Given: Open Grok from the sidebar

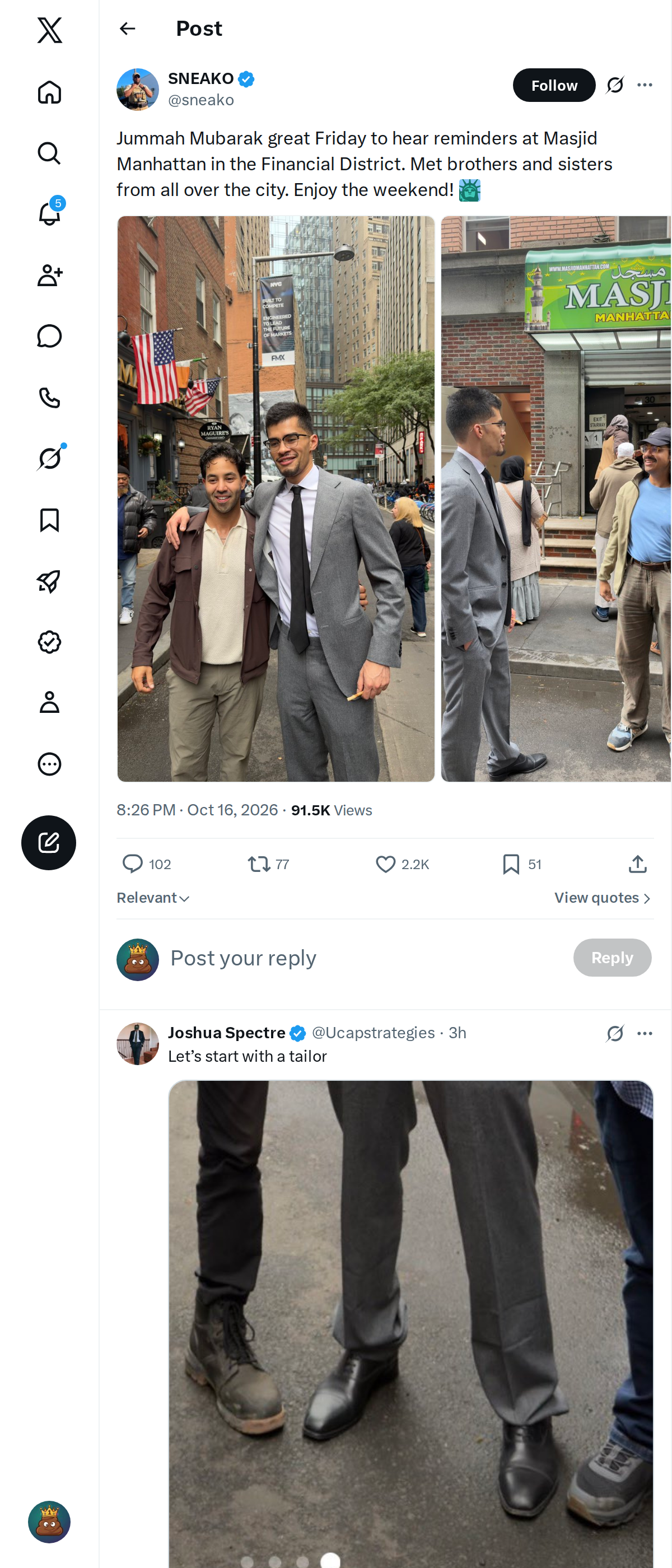Looking at the screenshot, I should click(49, 458).
